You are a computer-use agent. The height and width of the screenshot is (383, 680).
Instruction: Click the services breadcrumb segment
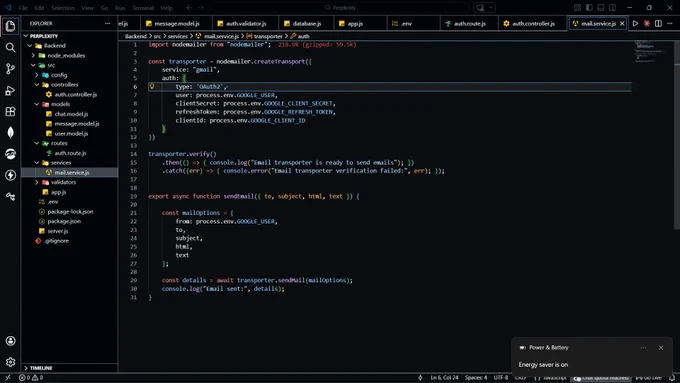[178, 36]
